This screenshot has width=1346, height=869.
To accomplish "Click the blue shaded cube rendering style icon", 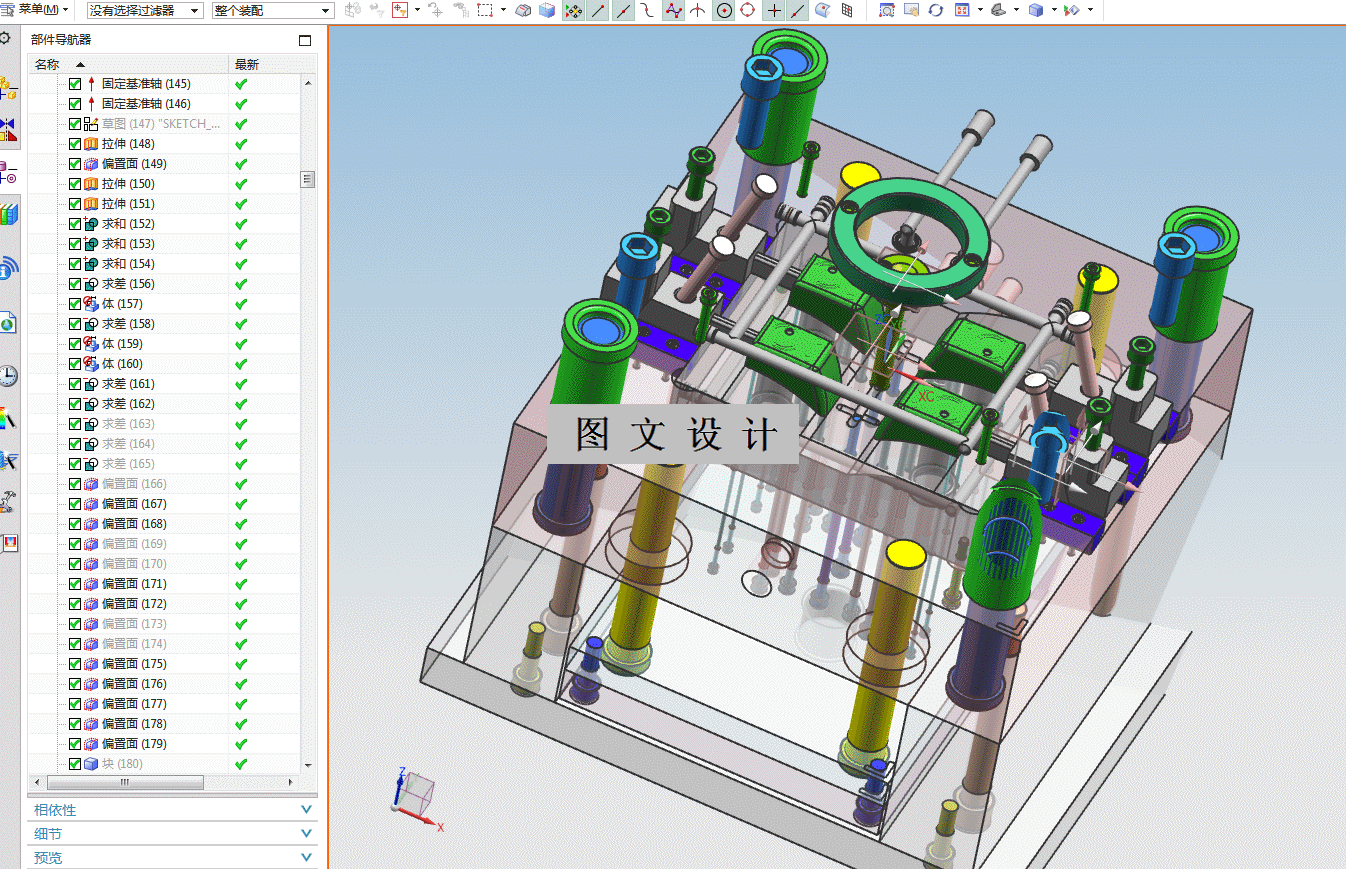I will point(1036,10).
